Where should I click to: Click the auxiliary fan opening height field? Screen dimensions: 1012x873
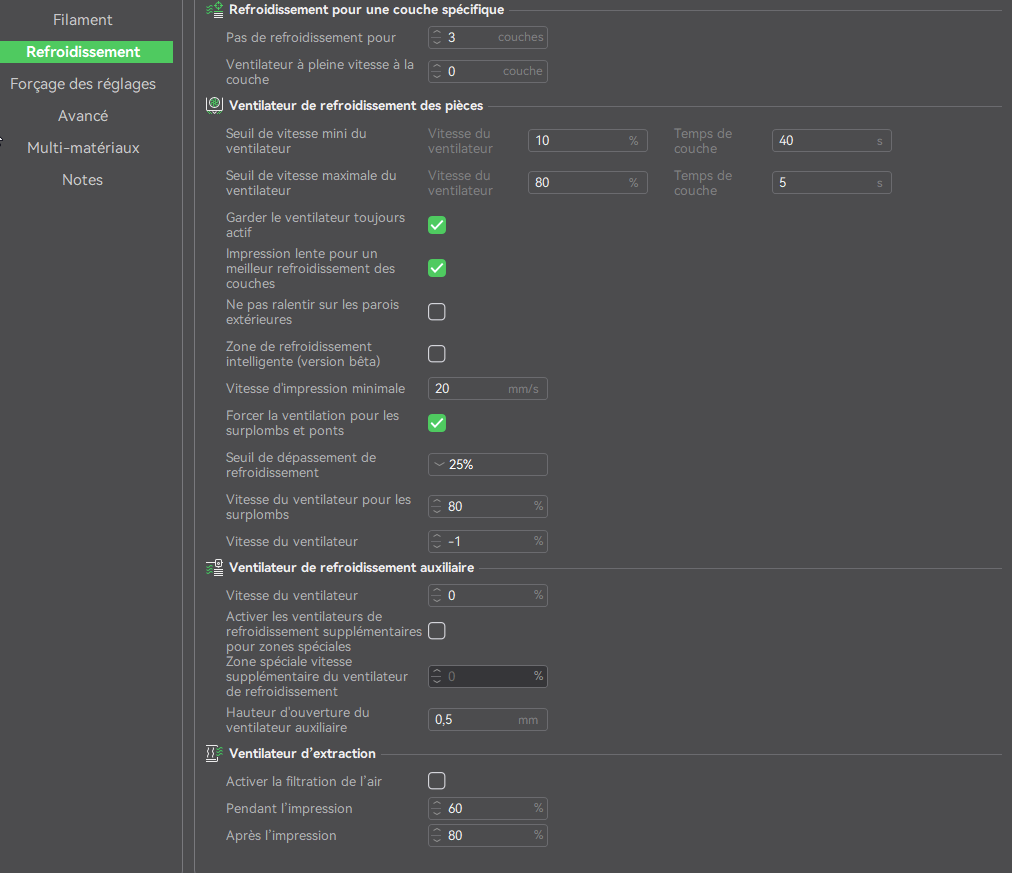488,719
